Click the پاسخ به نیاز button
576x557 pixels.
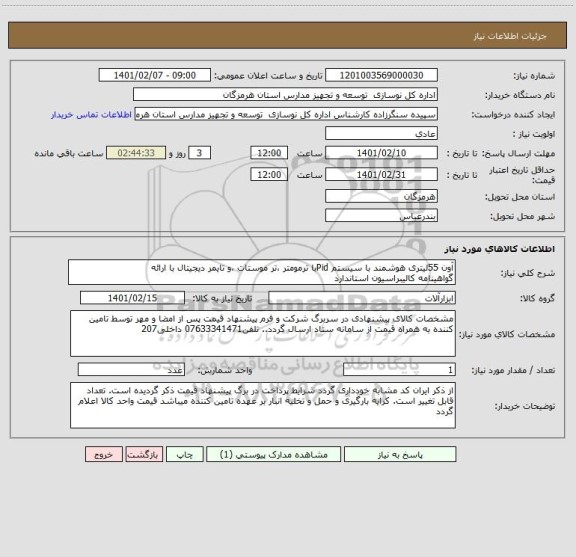point(400,454)
